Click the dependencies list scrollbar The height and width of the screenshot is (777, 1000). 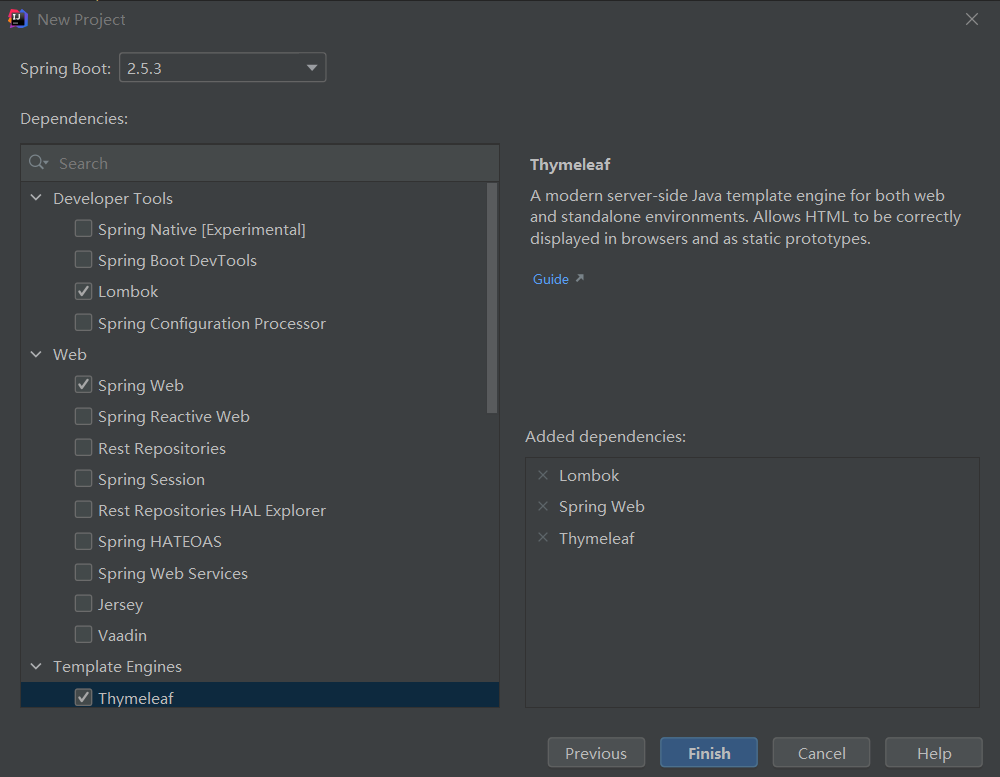492,298
